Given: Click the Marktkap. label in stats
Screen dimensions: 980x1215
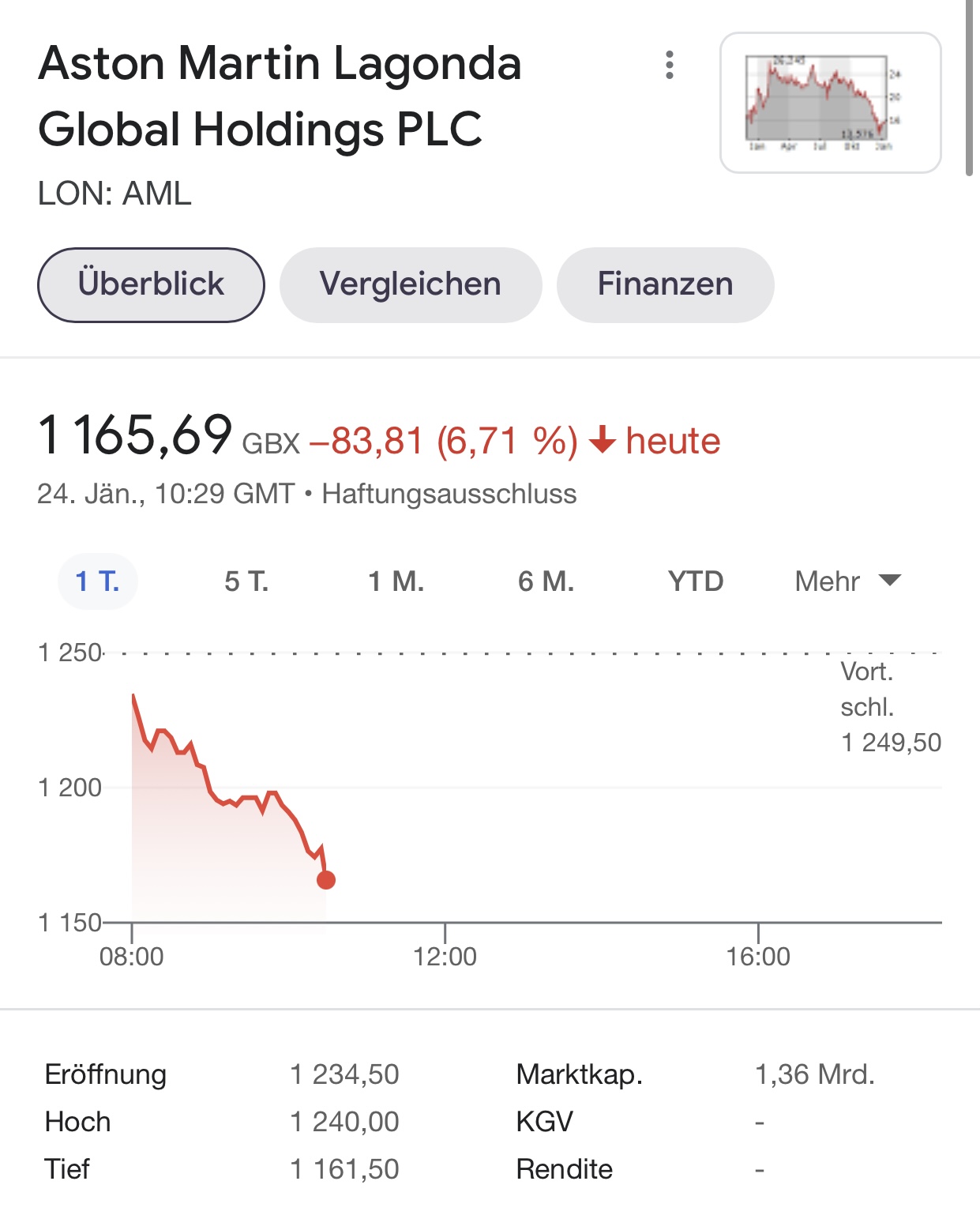Looking at the screenshot, I should (579, 1074).
